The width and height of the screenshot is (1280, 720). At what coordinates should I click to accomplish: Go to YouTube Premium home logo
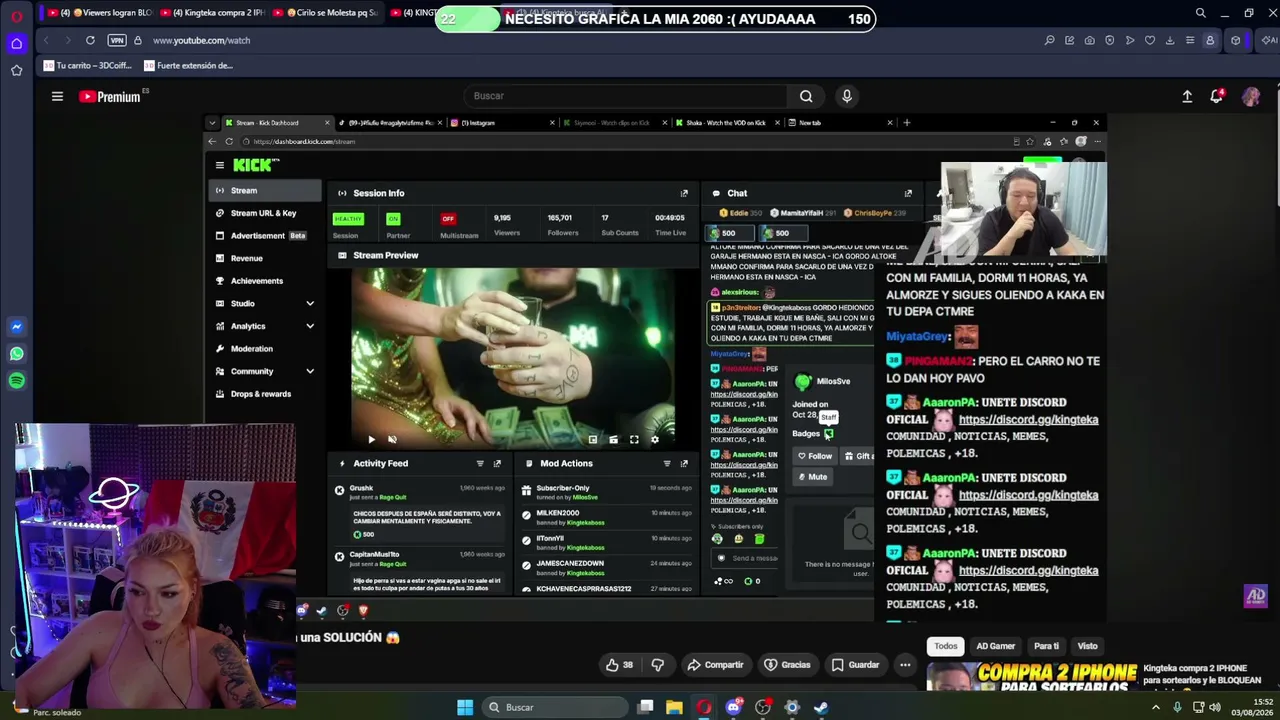(110, 96)
